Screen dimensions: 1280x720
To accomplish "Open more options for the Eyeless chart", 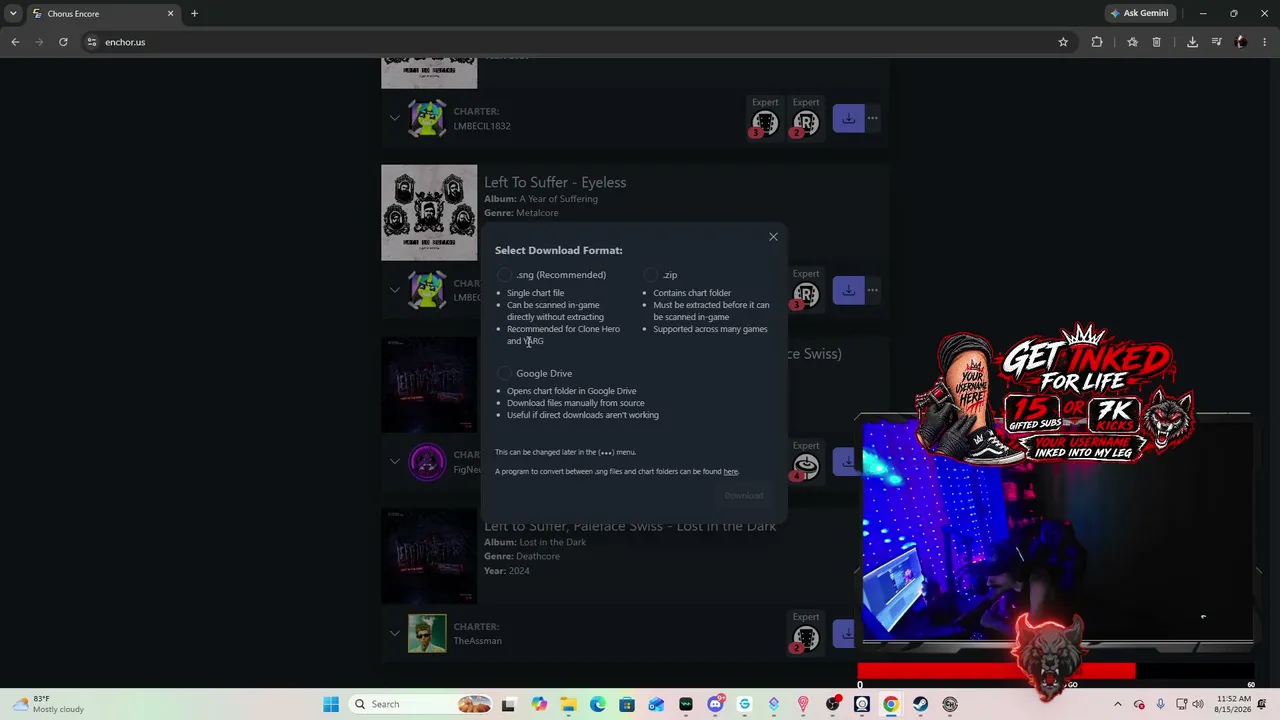I will pyautogui.click(x=873, y=290).
